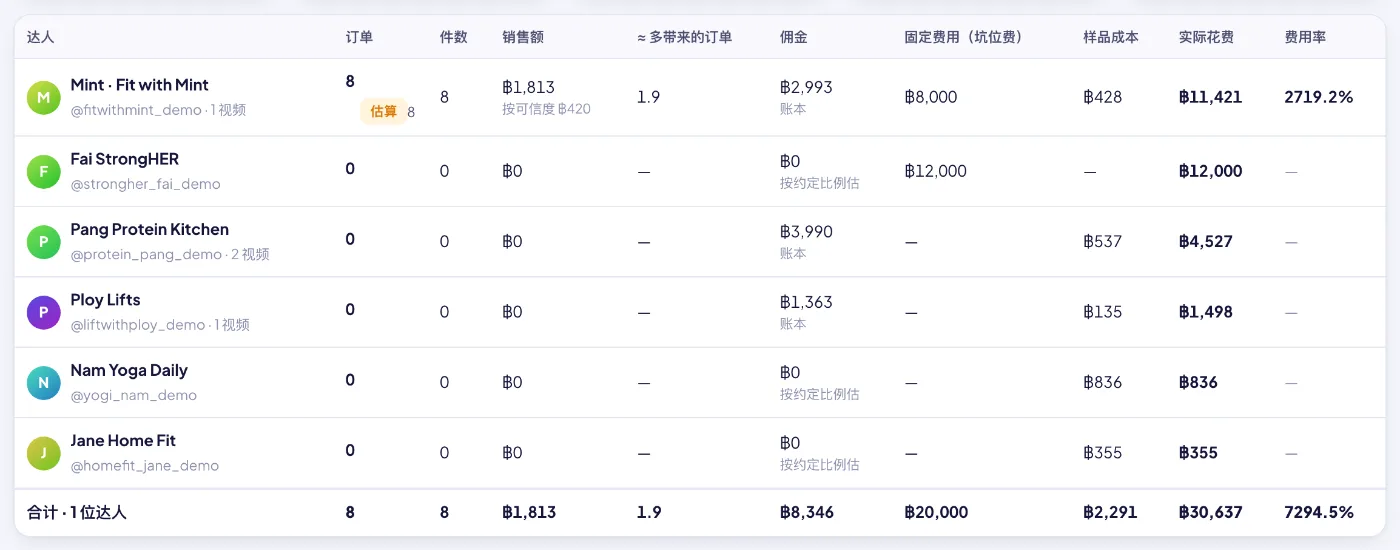The image size is (1400, 550).
Task: Select the @protein_pang_demo · 2 视频 handle text
Action: point(170,255)
